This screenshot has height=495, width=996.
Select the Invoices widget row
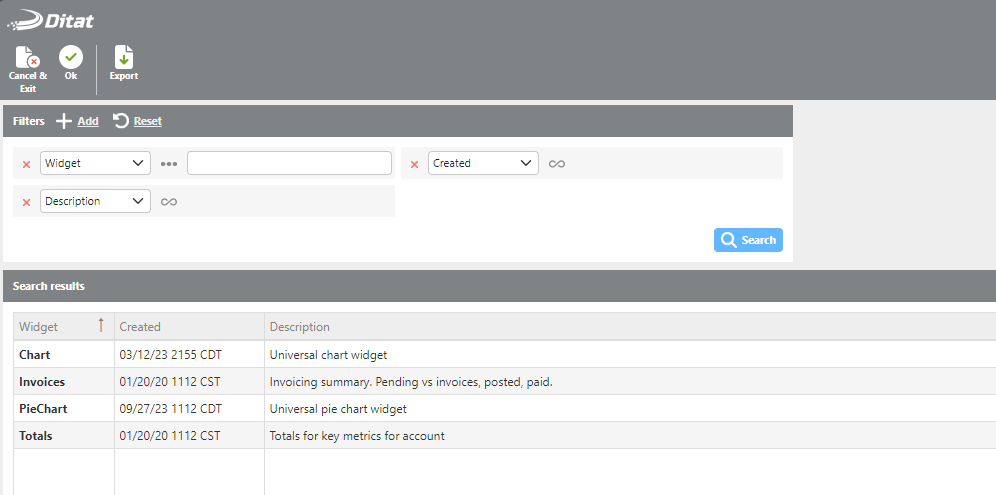tap(41, 382)
